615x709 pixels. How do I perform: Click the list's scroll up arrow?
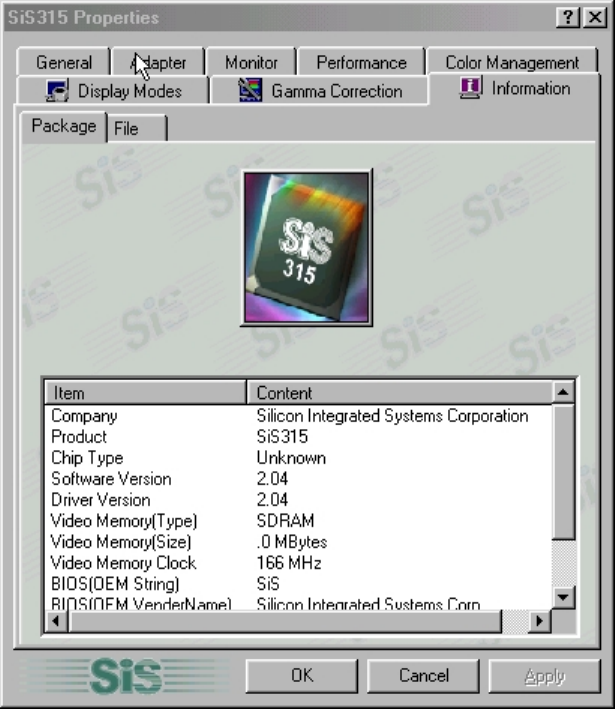pyautogui.click(x=563, y=392)
